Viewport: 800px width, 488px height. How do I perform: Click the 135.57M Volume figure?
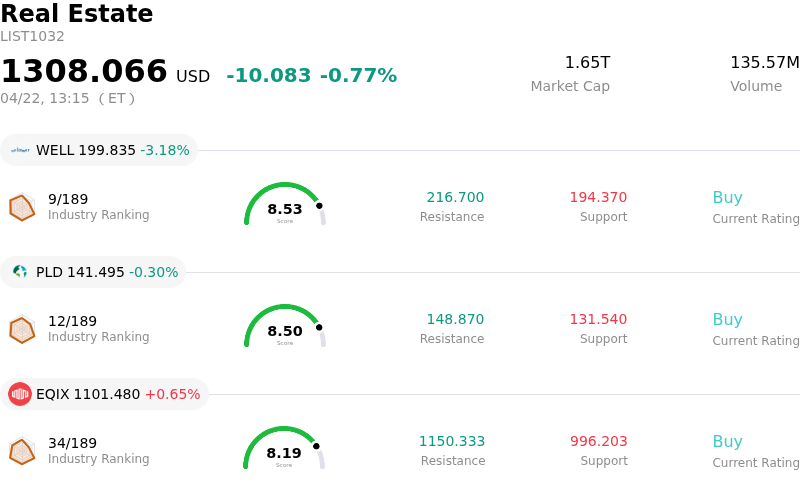764,63
